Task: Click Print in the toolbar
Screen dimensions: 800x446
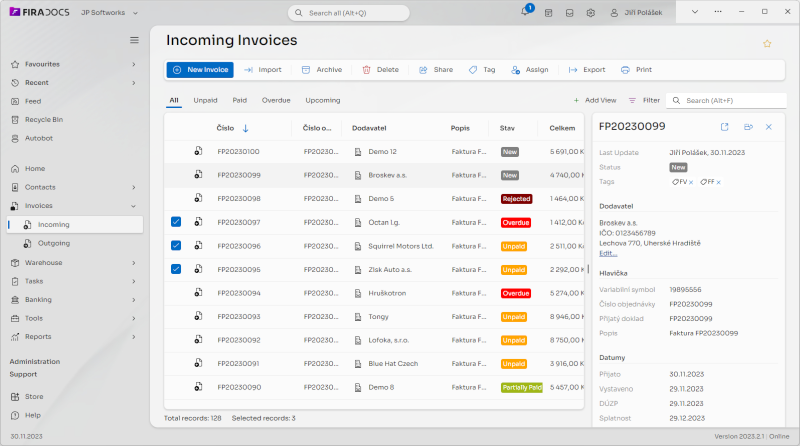Action: pyautogui.click(x=637, y=70)
